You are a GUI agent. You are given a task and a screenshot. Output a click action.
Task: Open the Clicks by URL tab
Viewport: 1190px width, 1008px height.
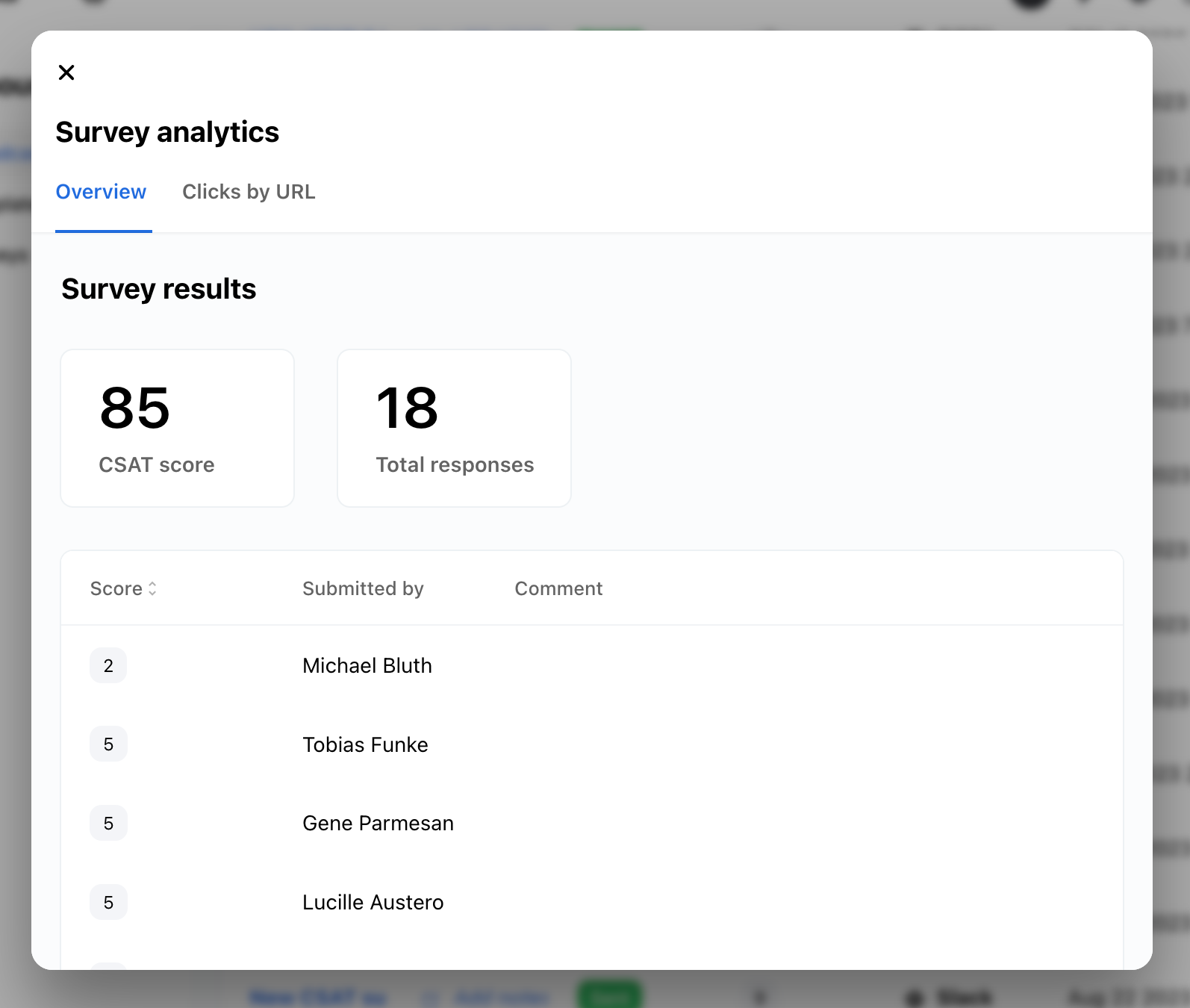click(249, 192)
